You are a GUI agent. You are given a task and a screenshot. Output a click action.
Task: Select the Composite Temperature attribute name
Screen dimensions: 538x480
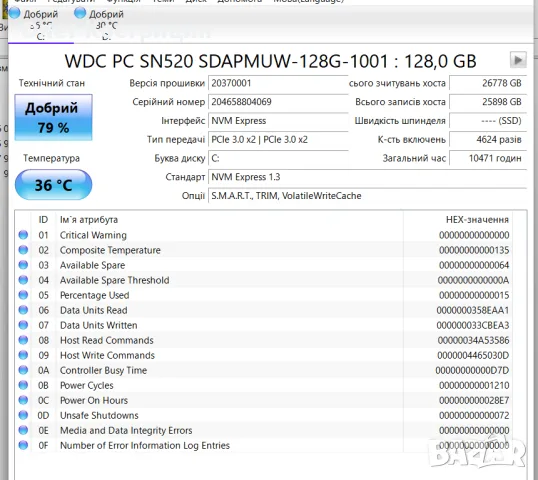[x=110, y=250]
